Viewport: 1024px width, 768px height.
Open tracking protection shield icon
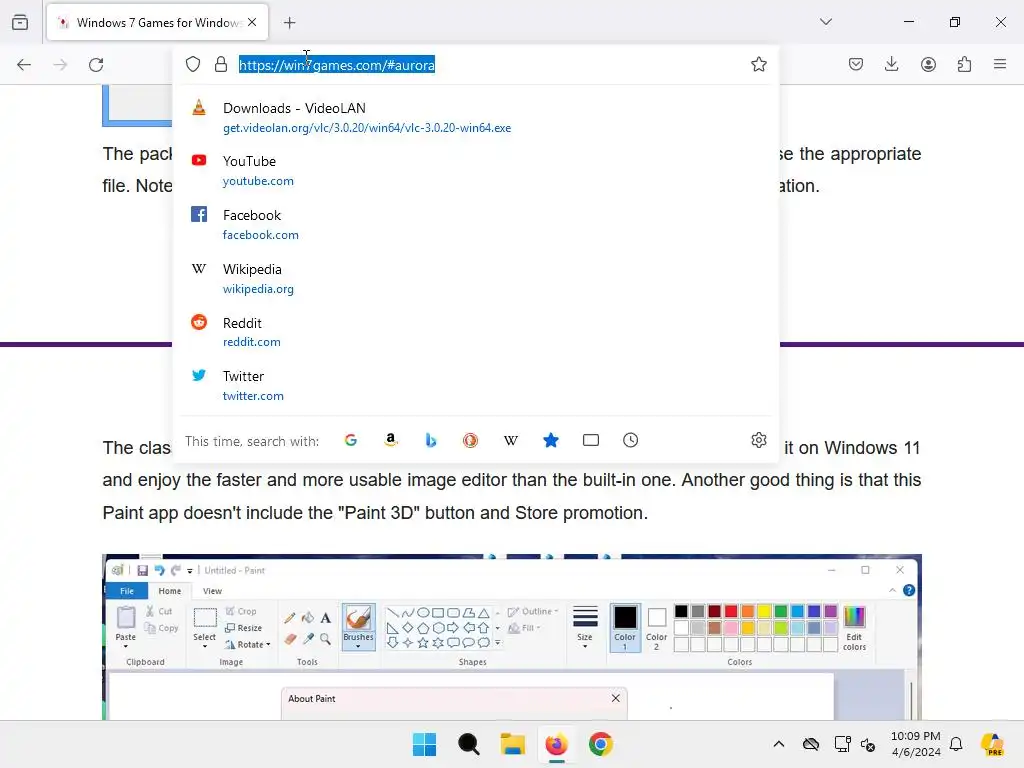click(193, 64)
